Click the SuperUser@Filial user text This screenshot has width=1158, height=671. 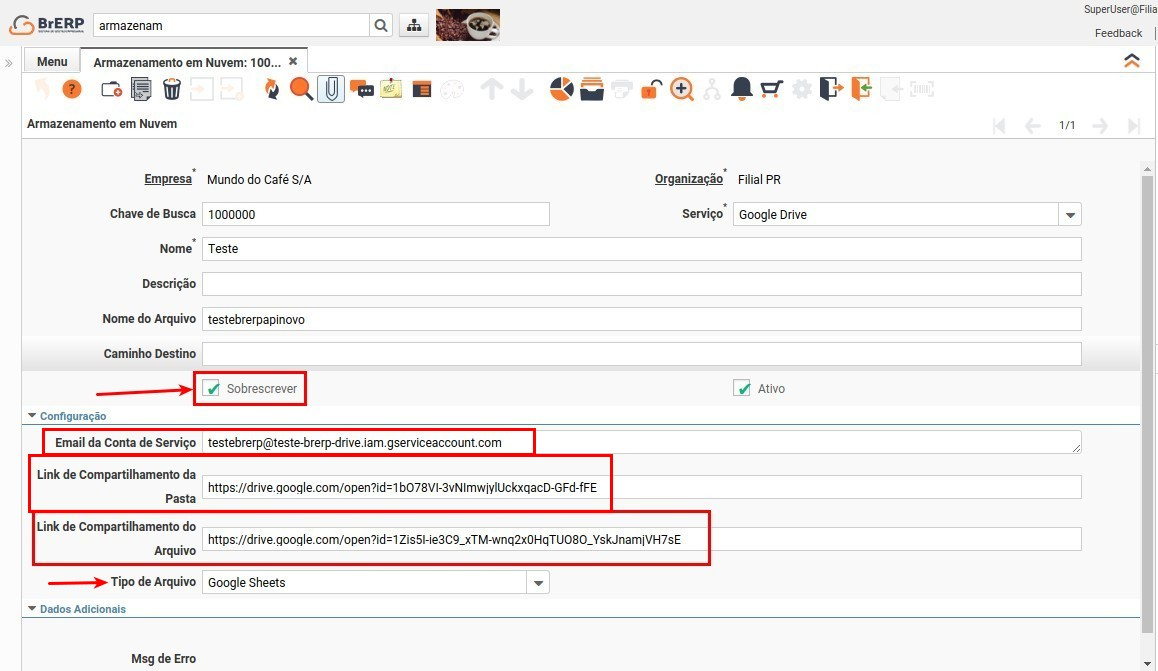tap(1120, 10)
